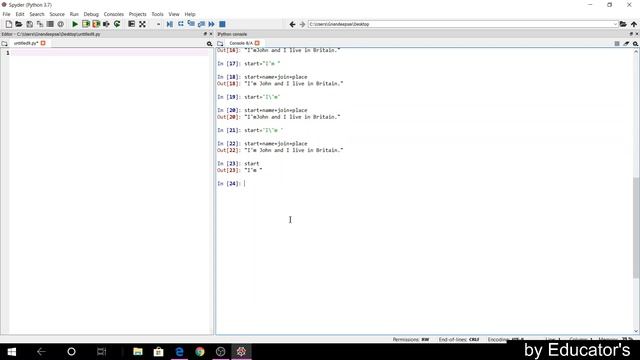640x360 pixels.
Task: Close the Console 8/A tab
Action: click(x=257, y=43)
